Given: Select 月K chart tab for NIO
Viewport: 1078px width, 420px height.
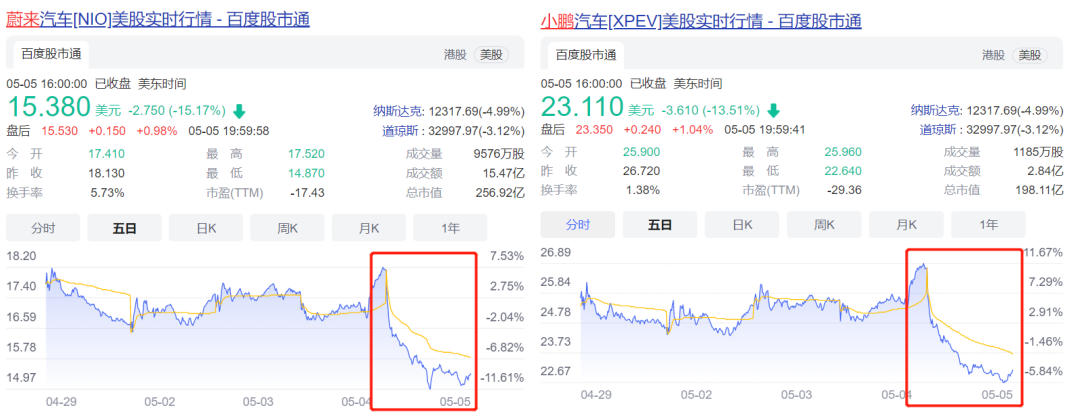Looking at the screenshot, I should point(368,228).
